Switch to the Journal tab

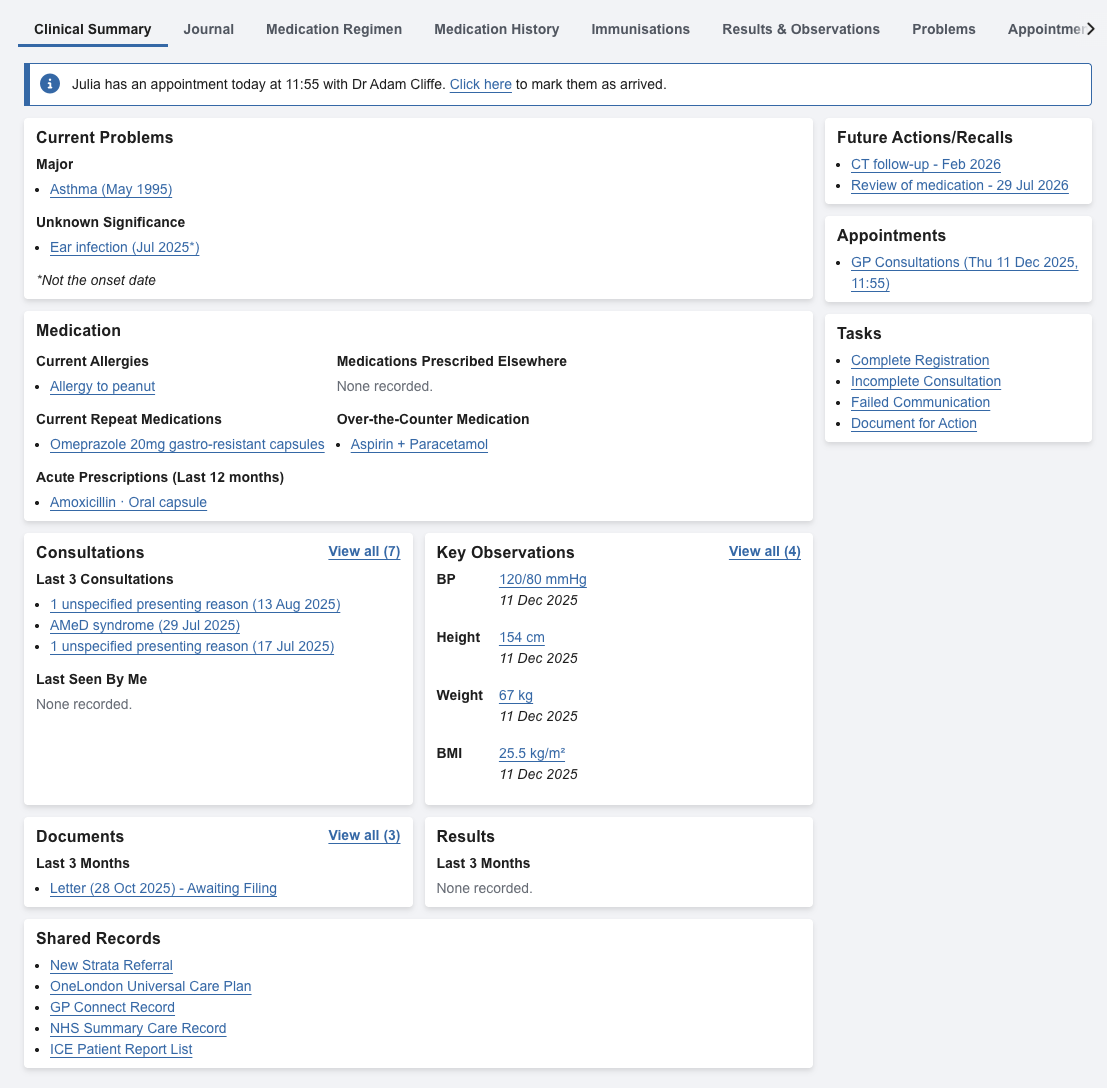click(208, 29)
